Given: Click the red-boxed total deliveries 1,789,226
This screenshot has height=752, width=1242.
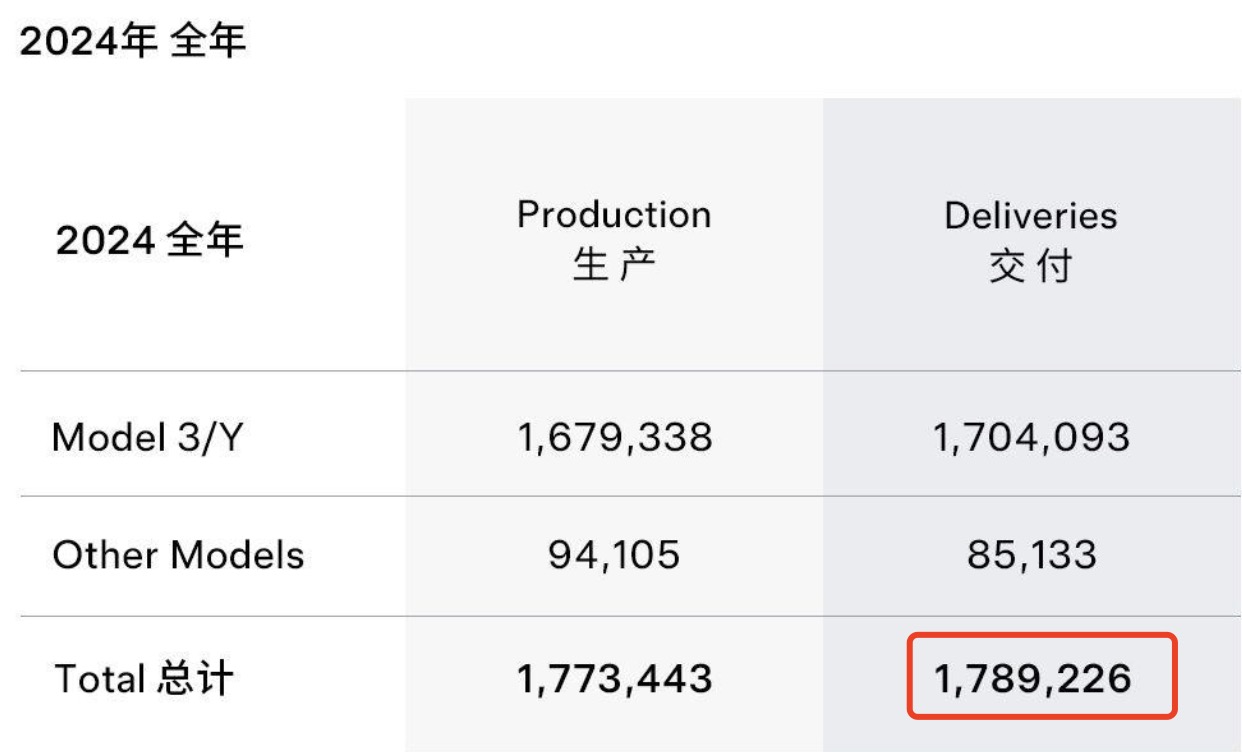Looking at the screenshot, I should click(x=1033, y=680).
